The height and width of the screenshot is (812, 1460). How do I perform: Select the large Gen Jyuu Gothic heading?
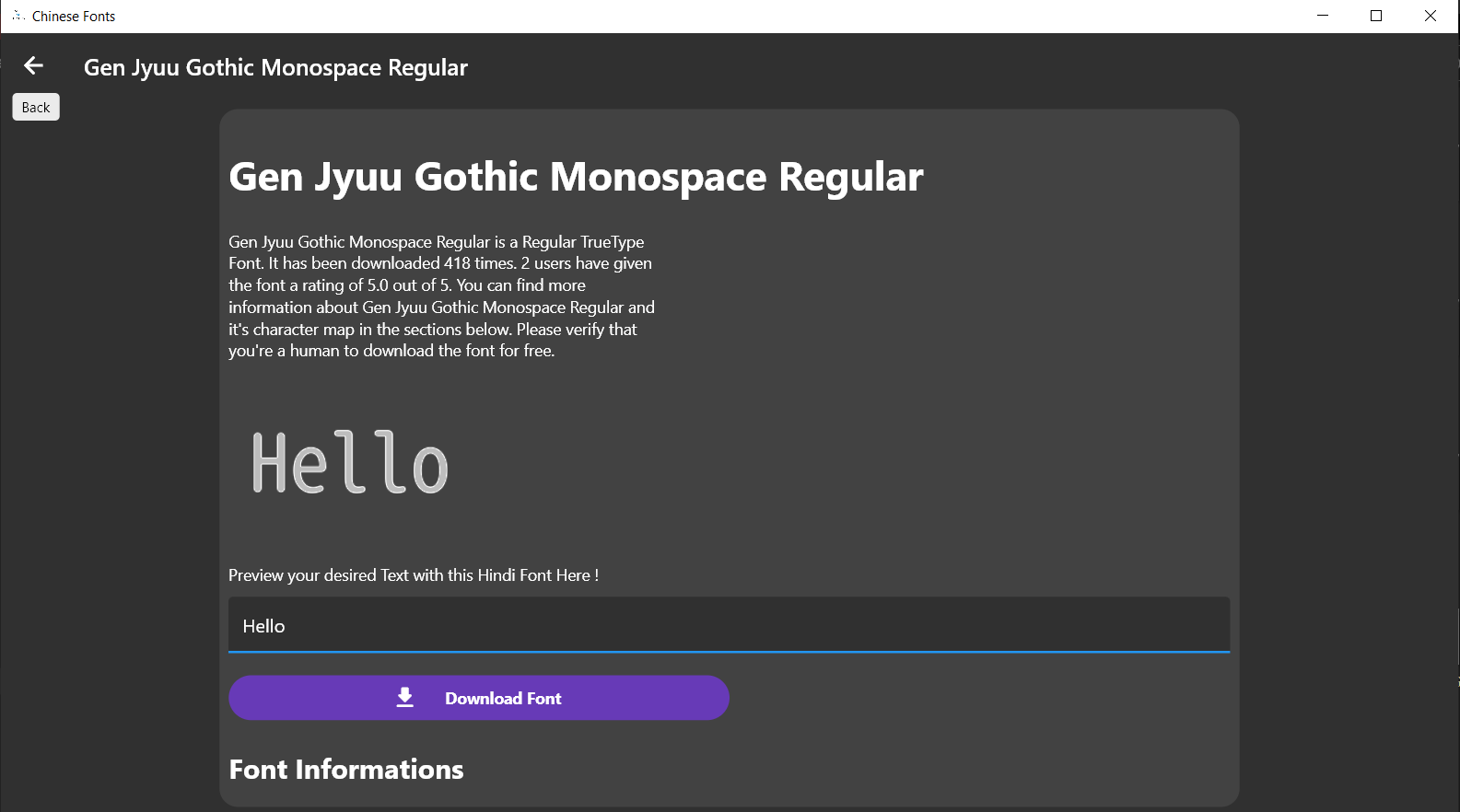(x=576, y=177)
